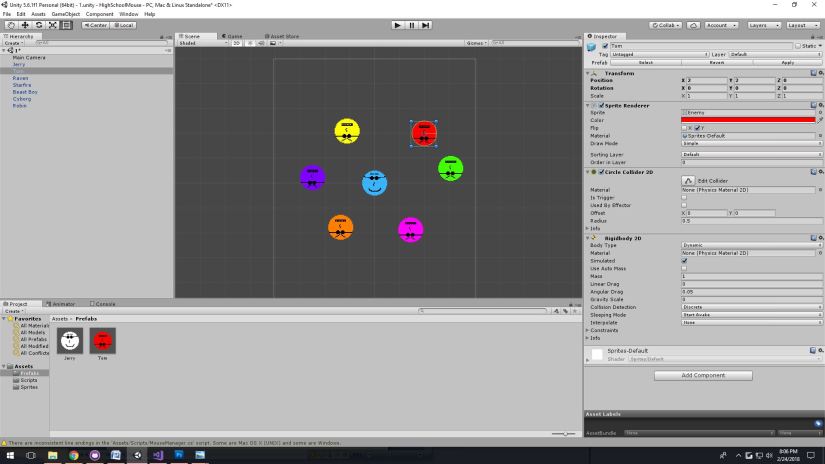Click the Add Component button

(703, 375)
